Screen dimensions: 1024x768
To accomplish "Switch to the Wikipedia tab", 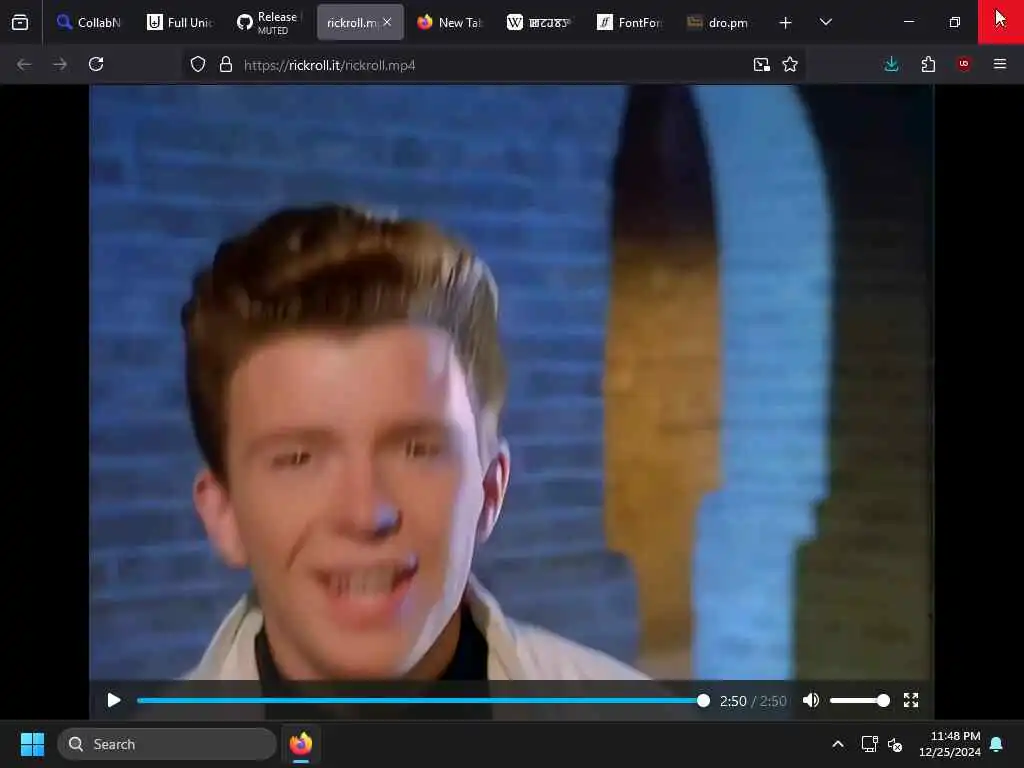I will tap(539, 23).
